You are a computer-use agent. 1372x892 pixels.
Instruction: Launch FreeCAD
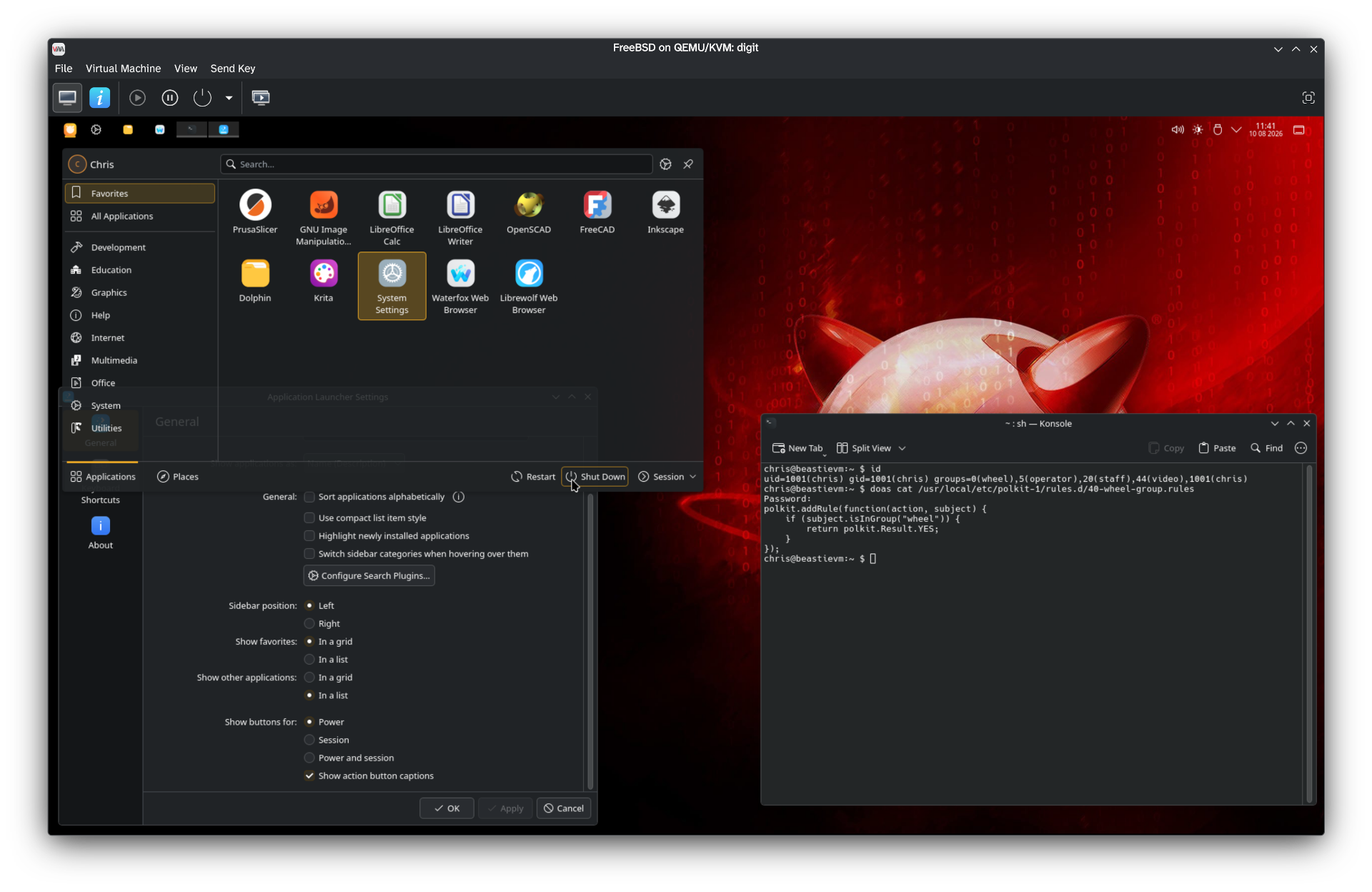click(x=597, y=212)
